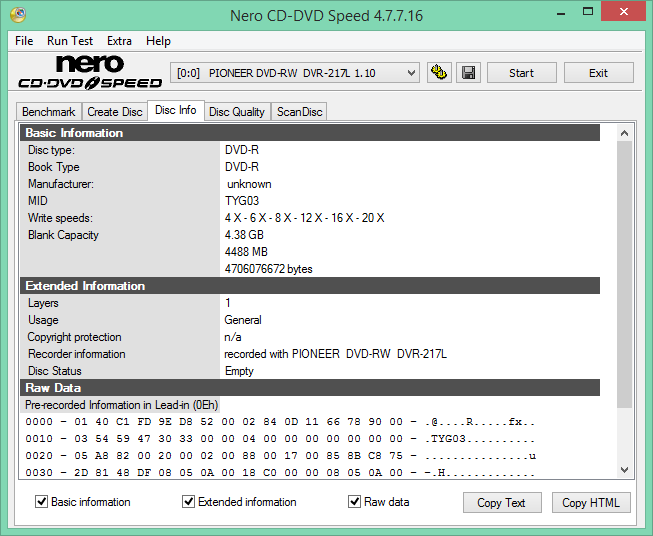653x536 pixels.
Task: Click the Recorder information label
Action: point(77,354)
